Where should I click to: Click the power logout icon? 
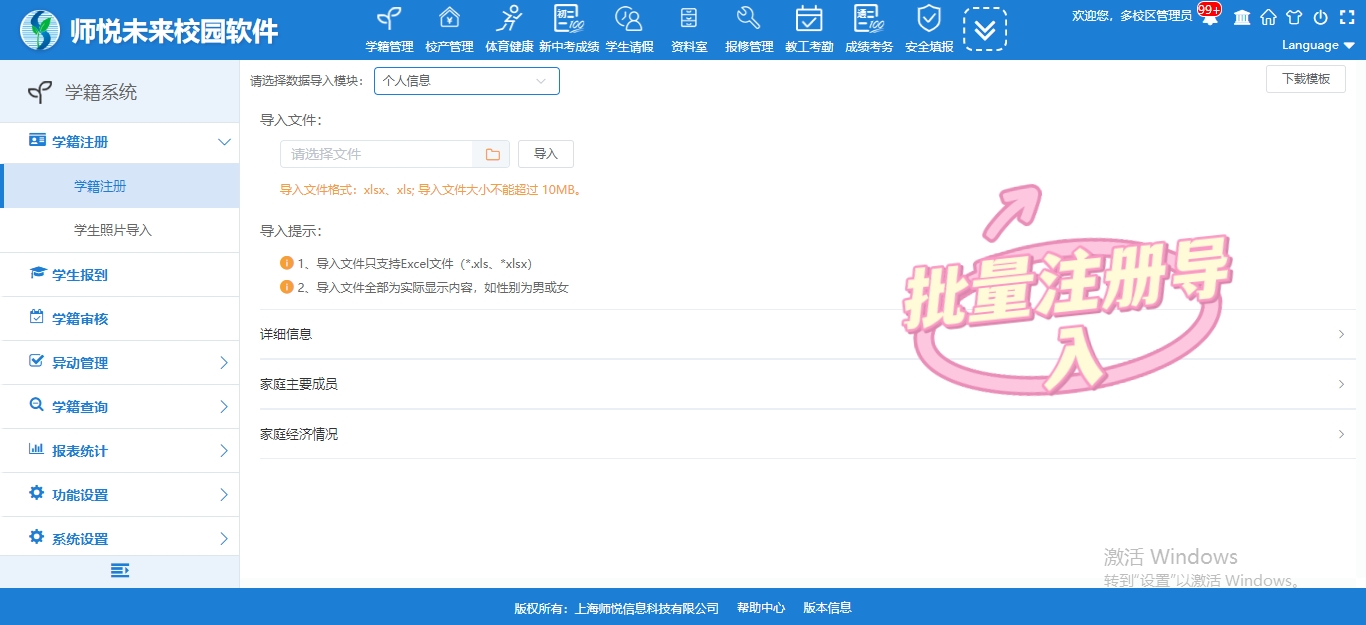point(1320,17)
